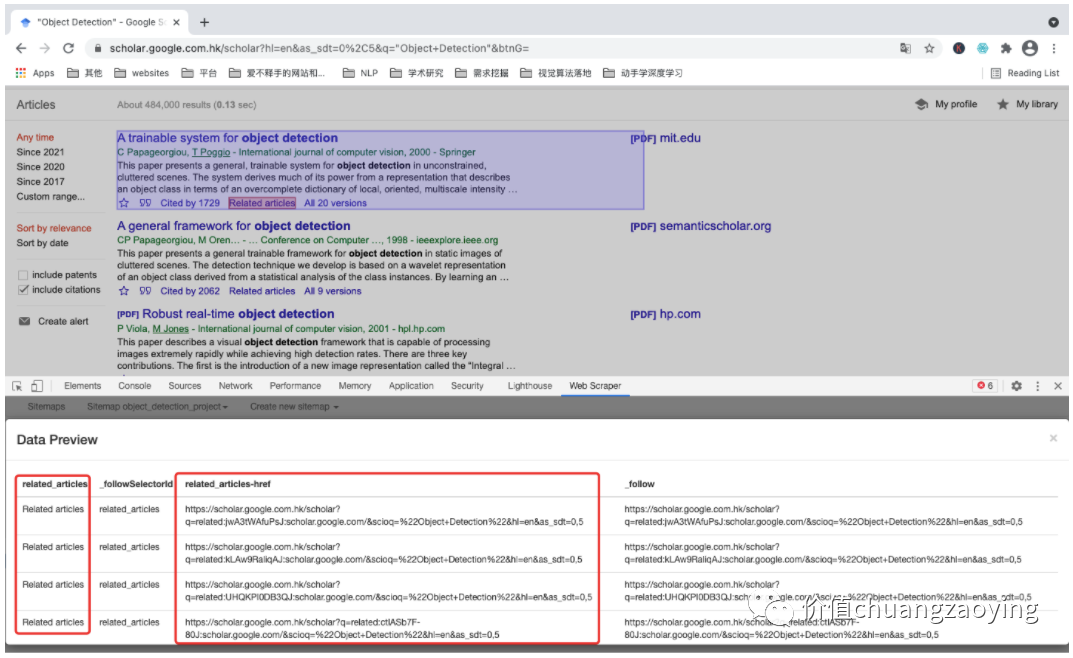
Task: Open DevTools more options dots
Action: [1037, 386]
